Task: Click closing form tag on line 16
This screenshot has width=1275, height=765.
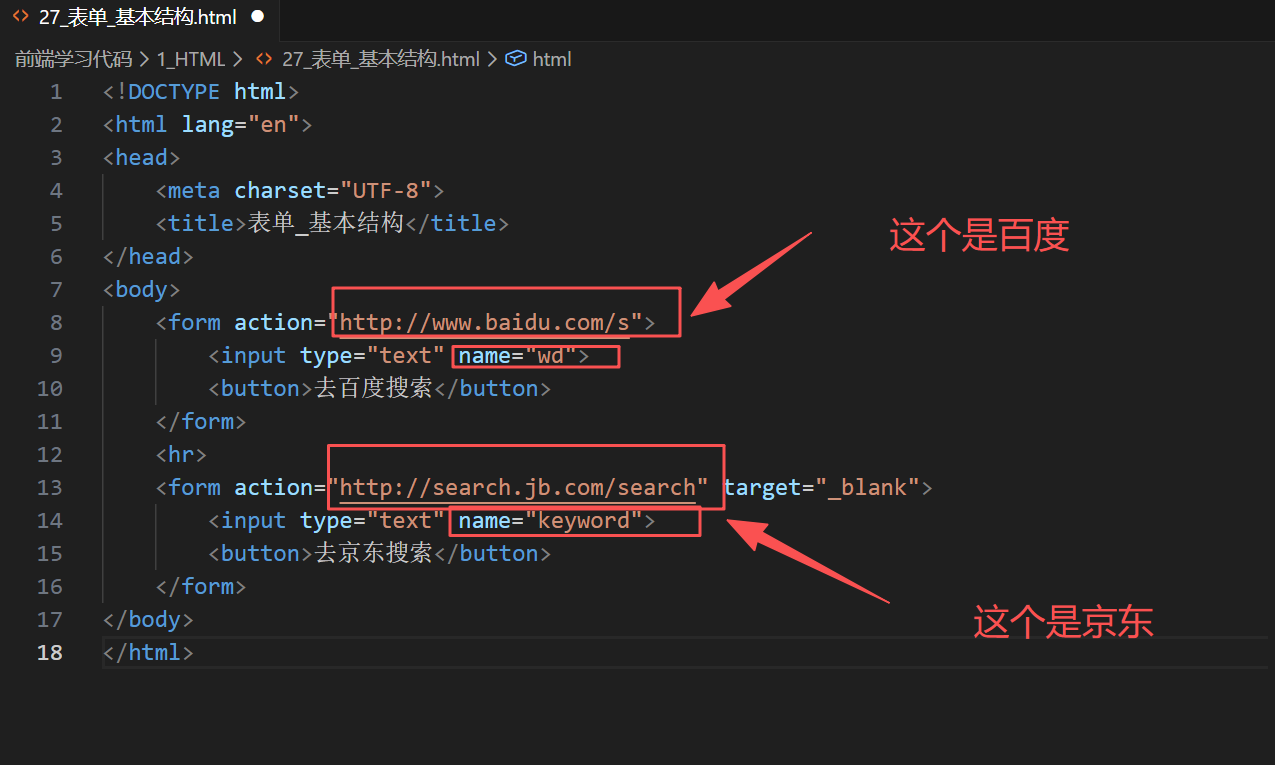Action: [201, 587]
